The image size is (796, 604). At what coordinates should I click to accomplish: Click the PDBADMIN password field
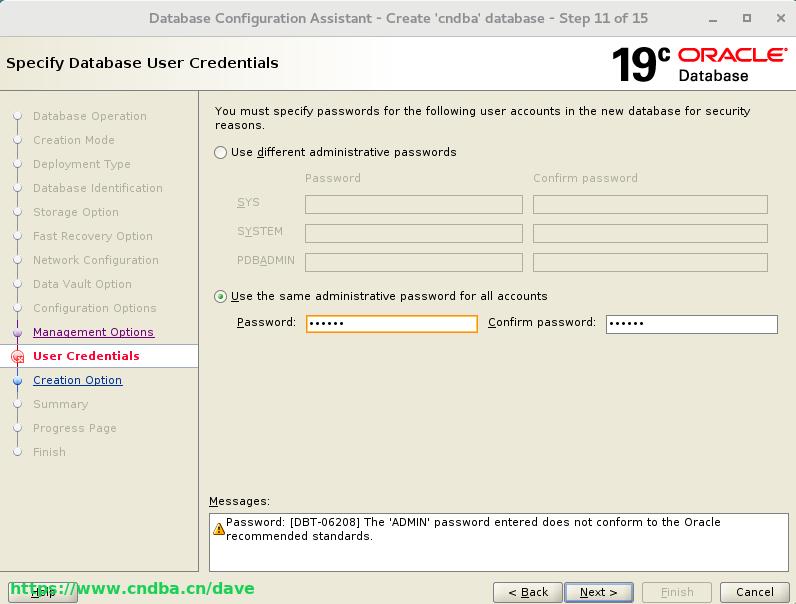(x=414, y=262)
